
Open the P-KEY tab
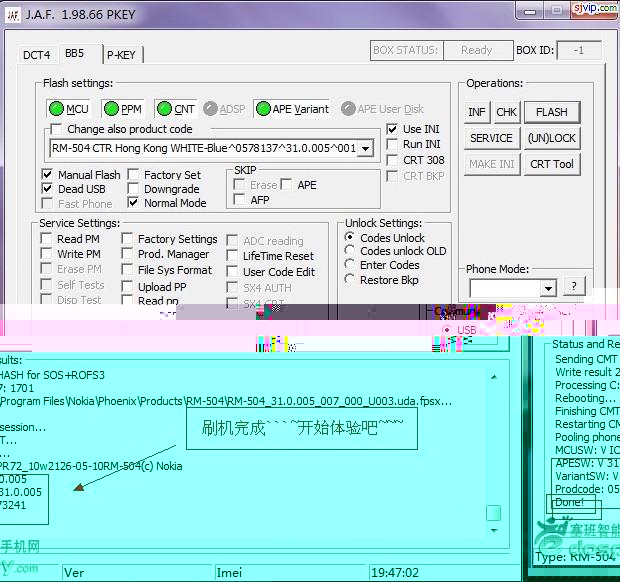pyautogui.click(x=122, y=55)
